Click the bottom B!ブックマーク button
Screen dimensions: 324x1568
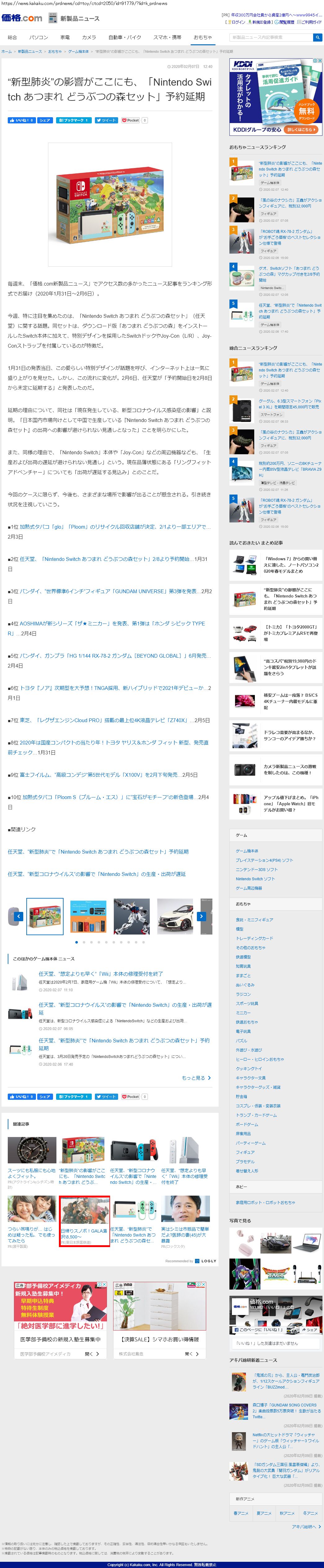click(73, 1096)
